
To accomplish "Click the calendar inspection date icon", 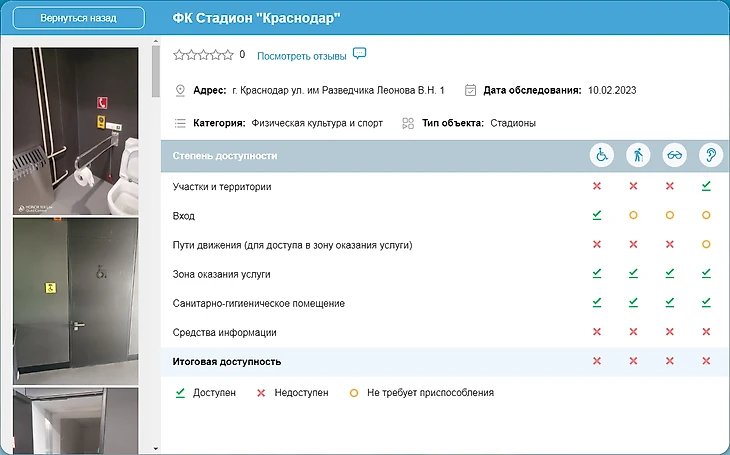I will (470, 90).
